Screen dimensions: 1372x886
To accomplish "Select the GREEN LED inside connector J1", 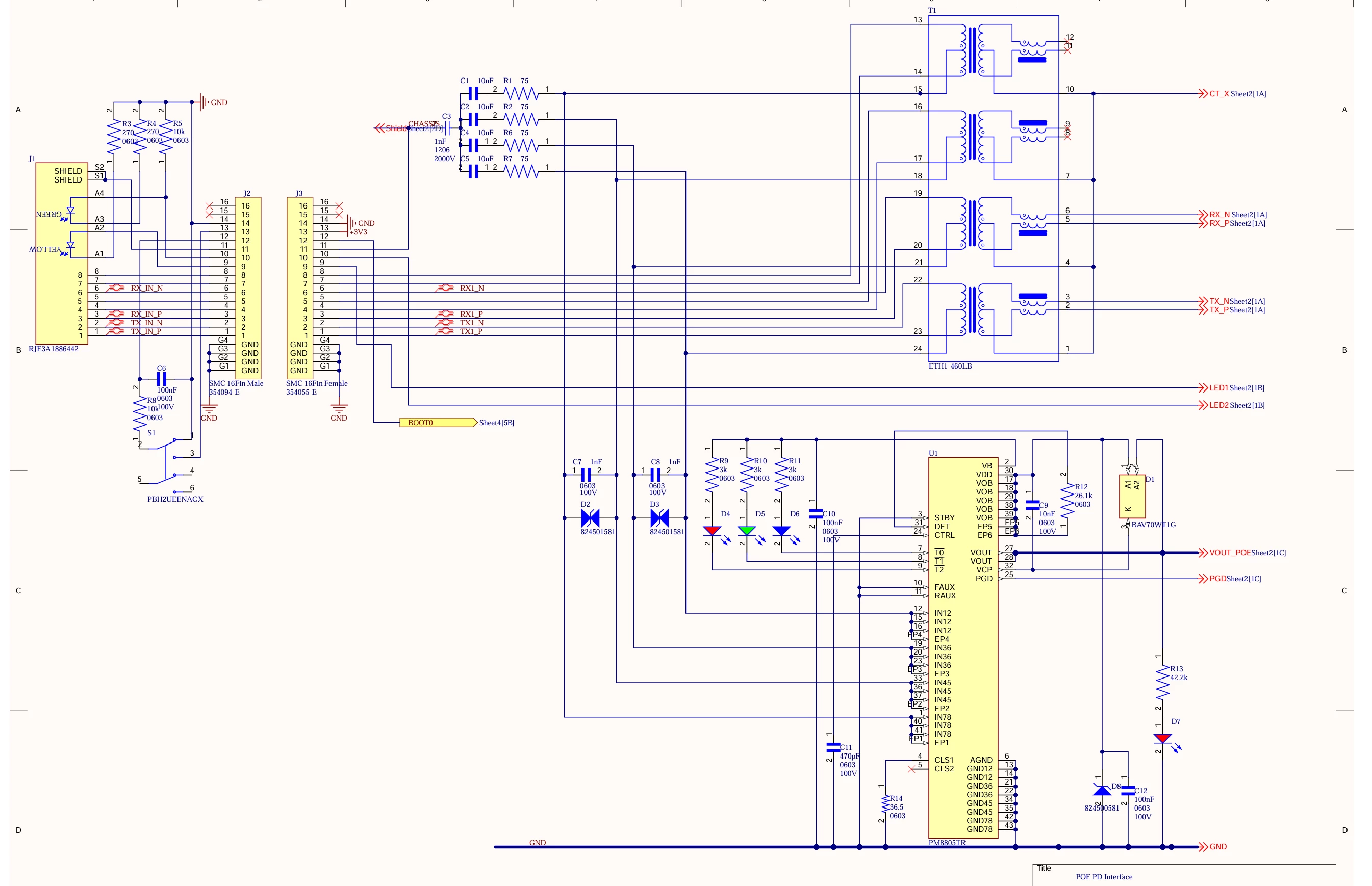I will (x=70, y=212).
